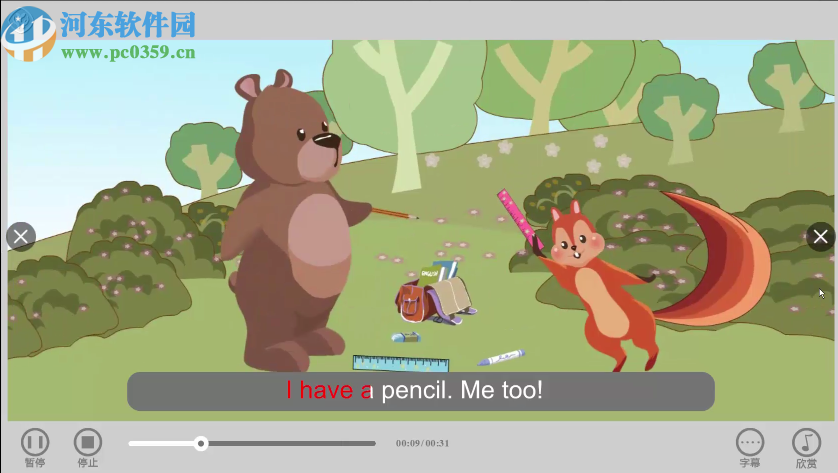This screenshot has height=473, width=838.
Task: Click the schoolbag in the scene
Action: pos(434,294)
